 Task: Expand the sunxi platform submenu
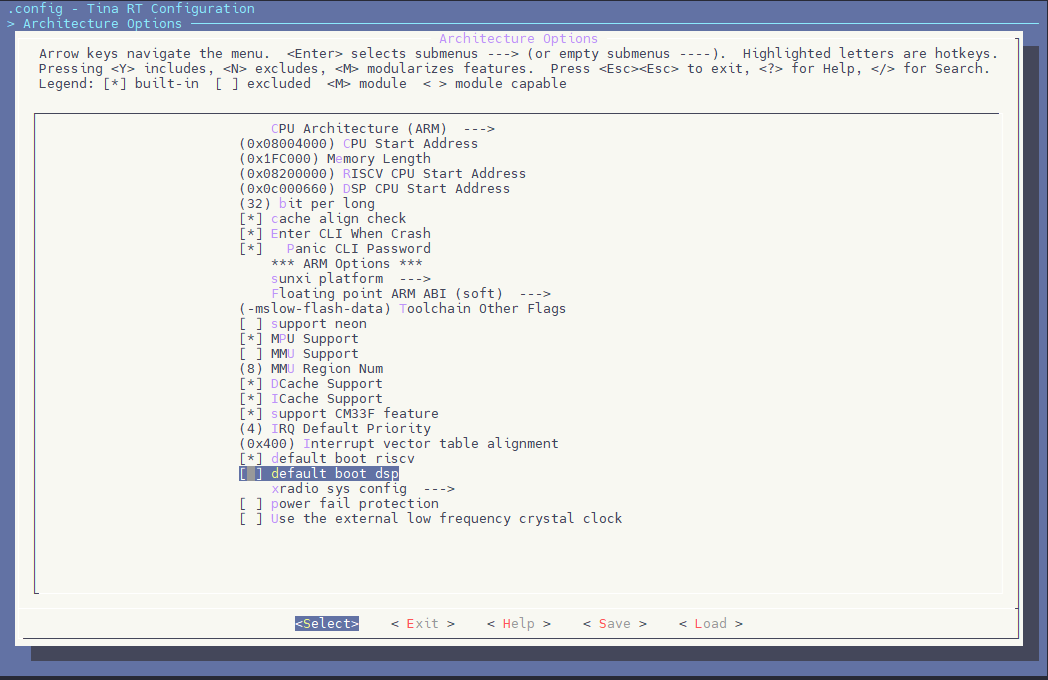coord(350,279)
